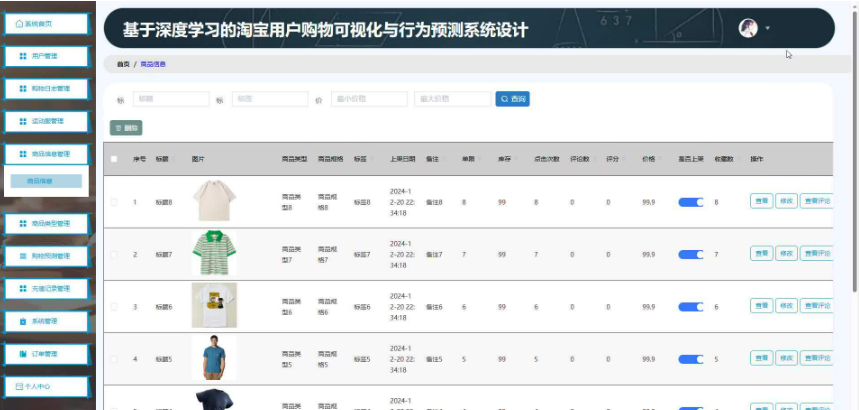Open 系统首页 in the sidebar
The width and height of the screenshot is (859, 410).
tap(47, 24)
